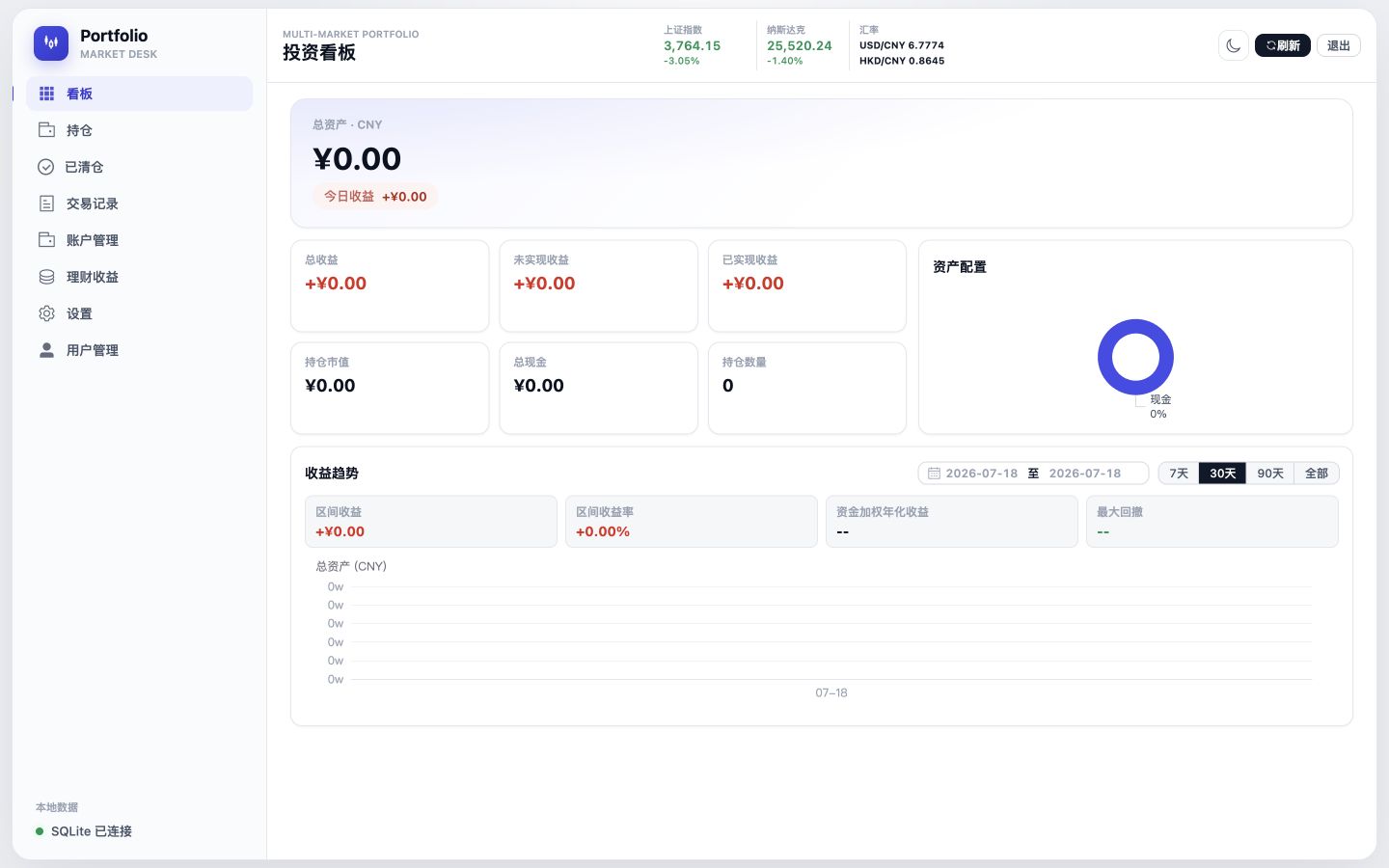Go to 交易记录 in the sidebar

pos(139,203)
